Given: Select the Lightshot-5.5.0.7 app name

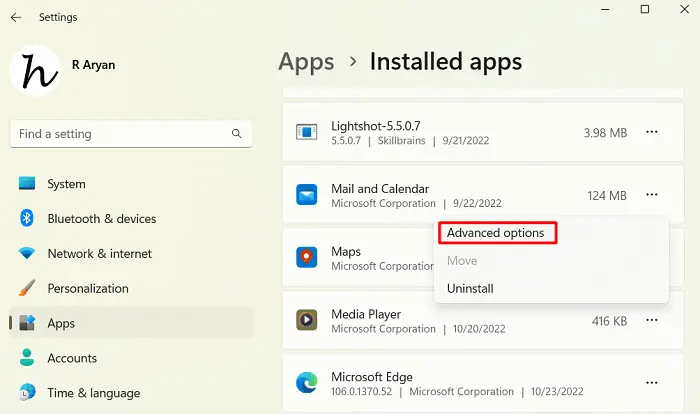Looking at the screenshot, I should 375,126.
